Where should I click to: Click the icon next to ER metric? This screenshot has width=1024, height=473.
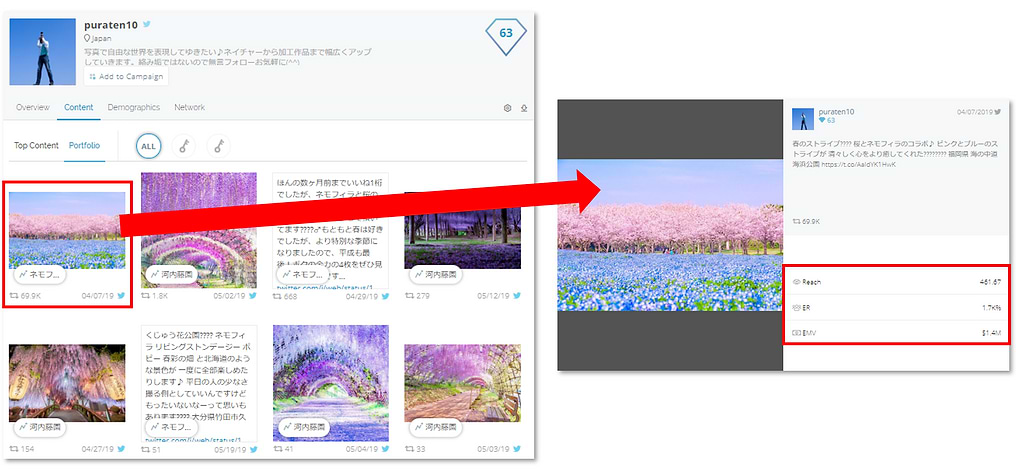coord(796,308)
